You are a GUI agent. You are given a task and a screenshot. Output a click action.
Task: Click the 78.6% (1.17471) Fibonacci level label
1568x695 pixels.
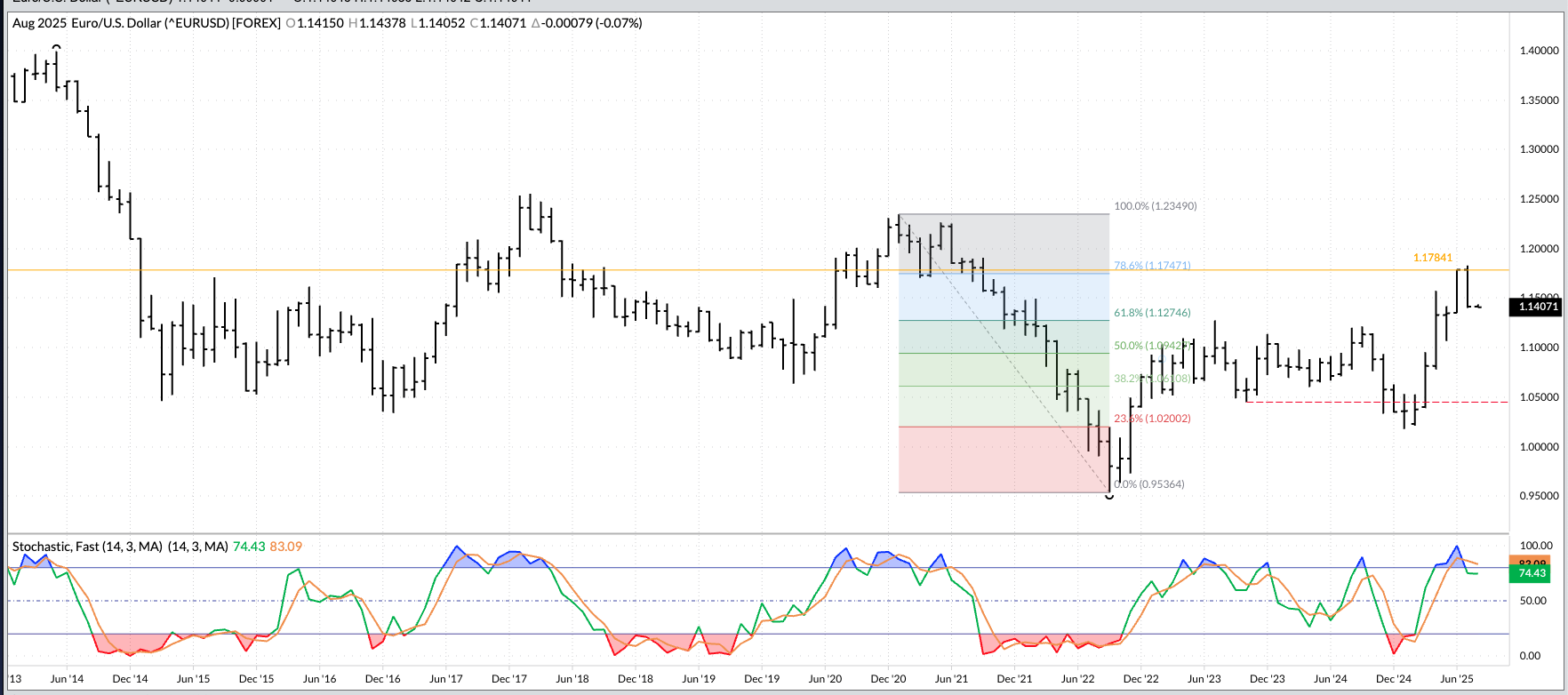tap(1152, 266)
